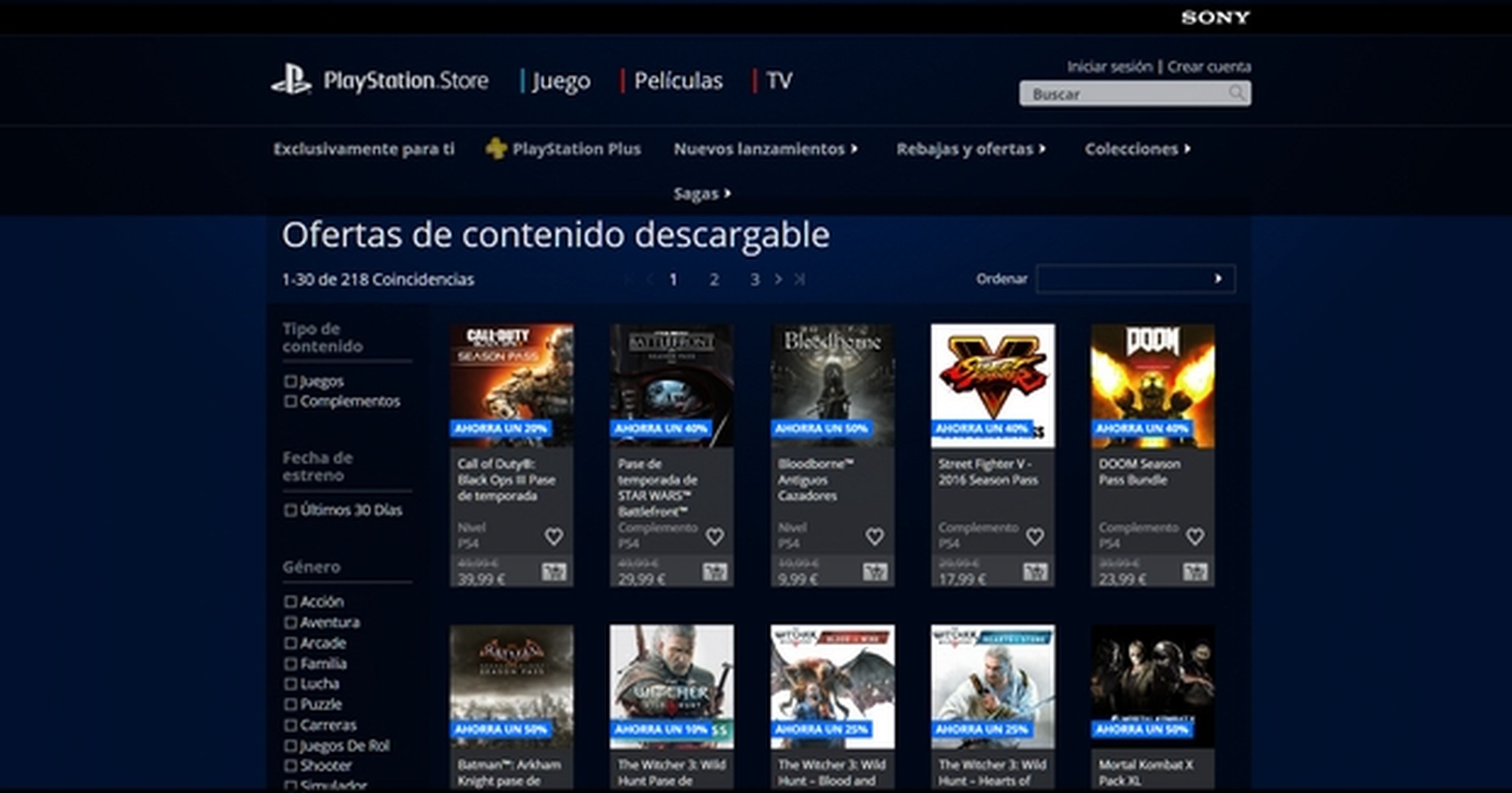Add Call of Duty Season Pass to cart

[x=554, y=572]
